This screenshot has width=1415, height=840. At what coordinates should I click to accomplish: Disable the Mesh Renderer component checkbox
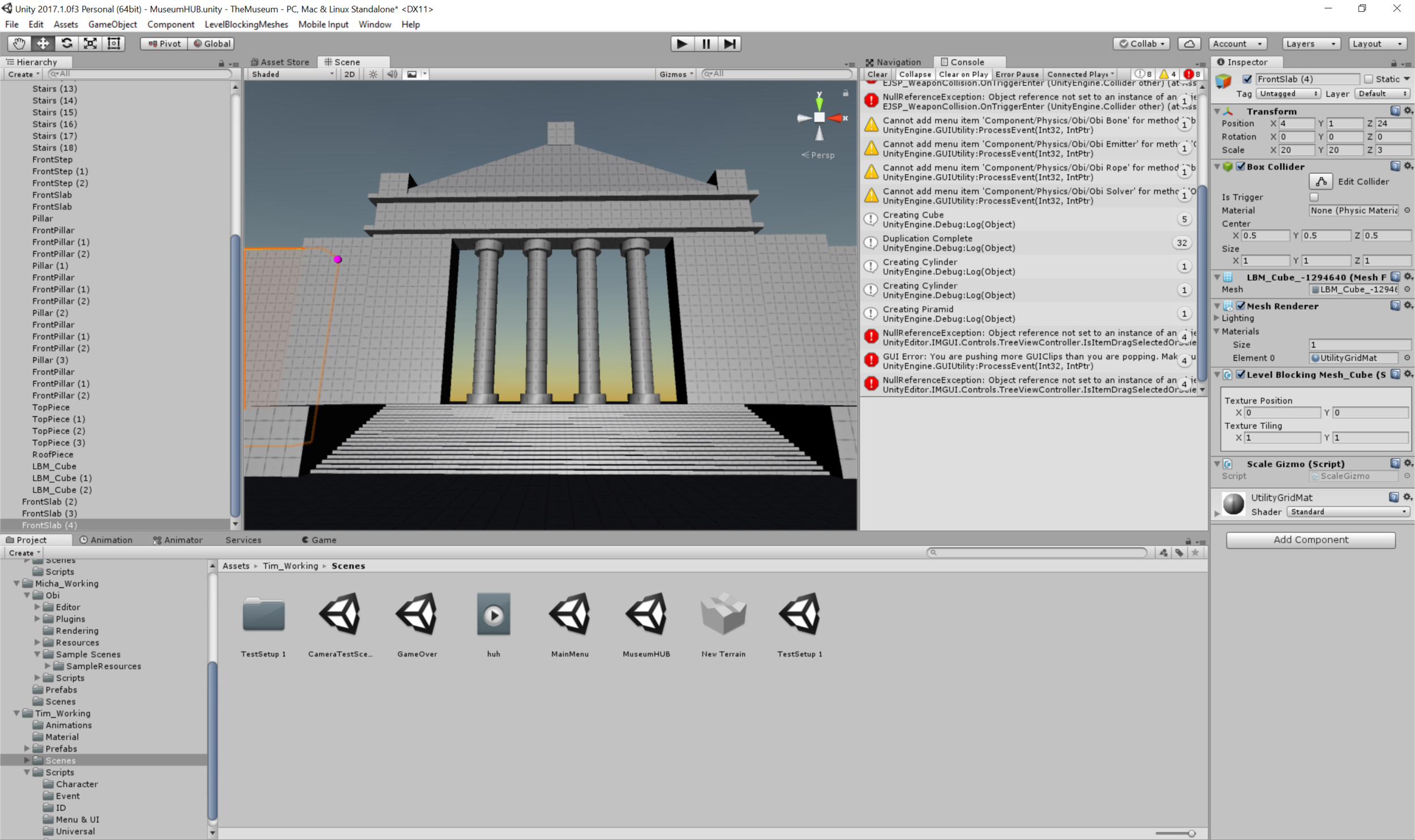(x=1240, y=306)
